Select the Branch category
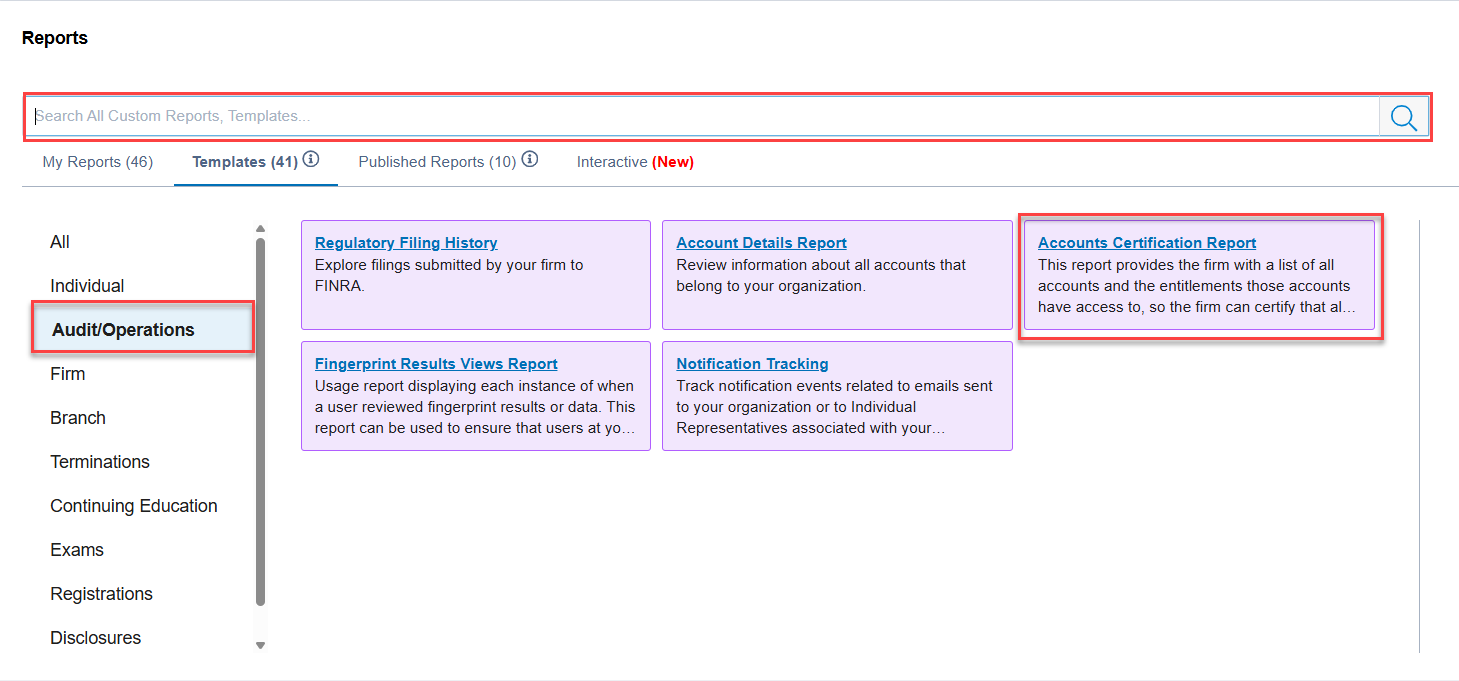1459x681 pixels. point(78,418)
